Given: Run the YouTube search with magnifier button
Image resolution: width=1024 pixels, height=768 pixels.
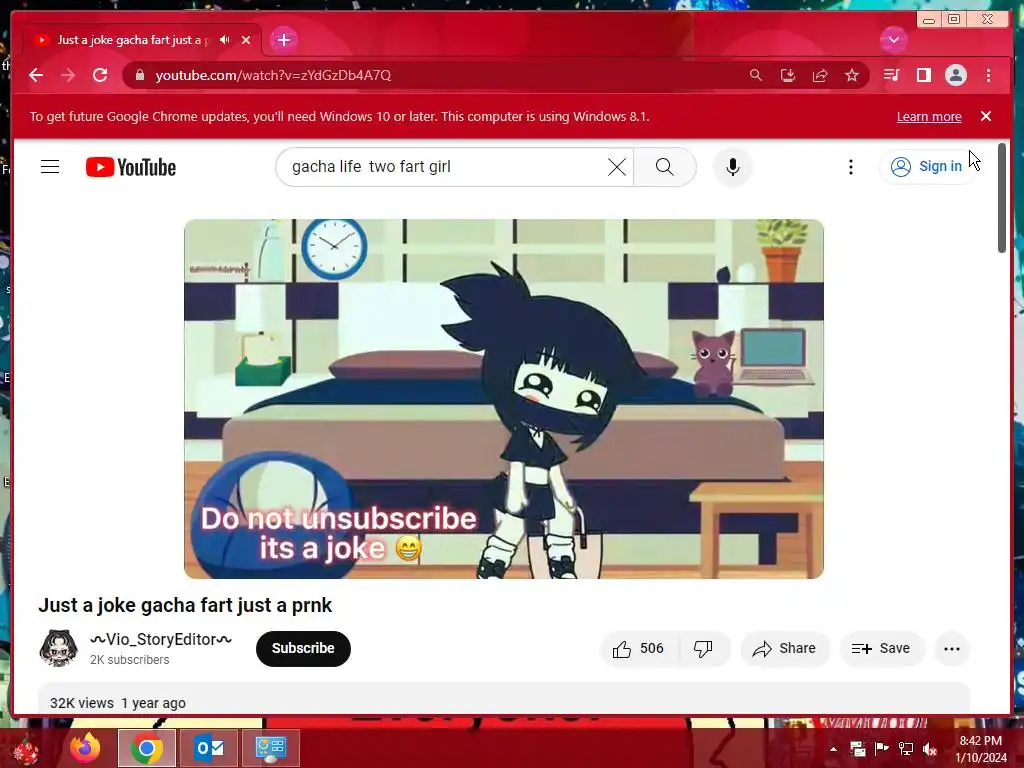Looking at the screenshot, I should pos(664,167).
